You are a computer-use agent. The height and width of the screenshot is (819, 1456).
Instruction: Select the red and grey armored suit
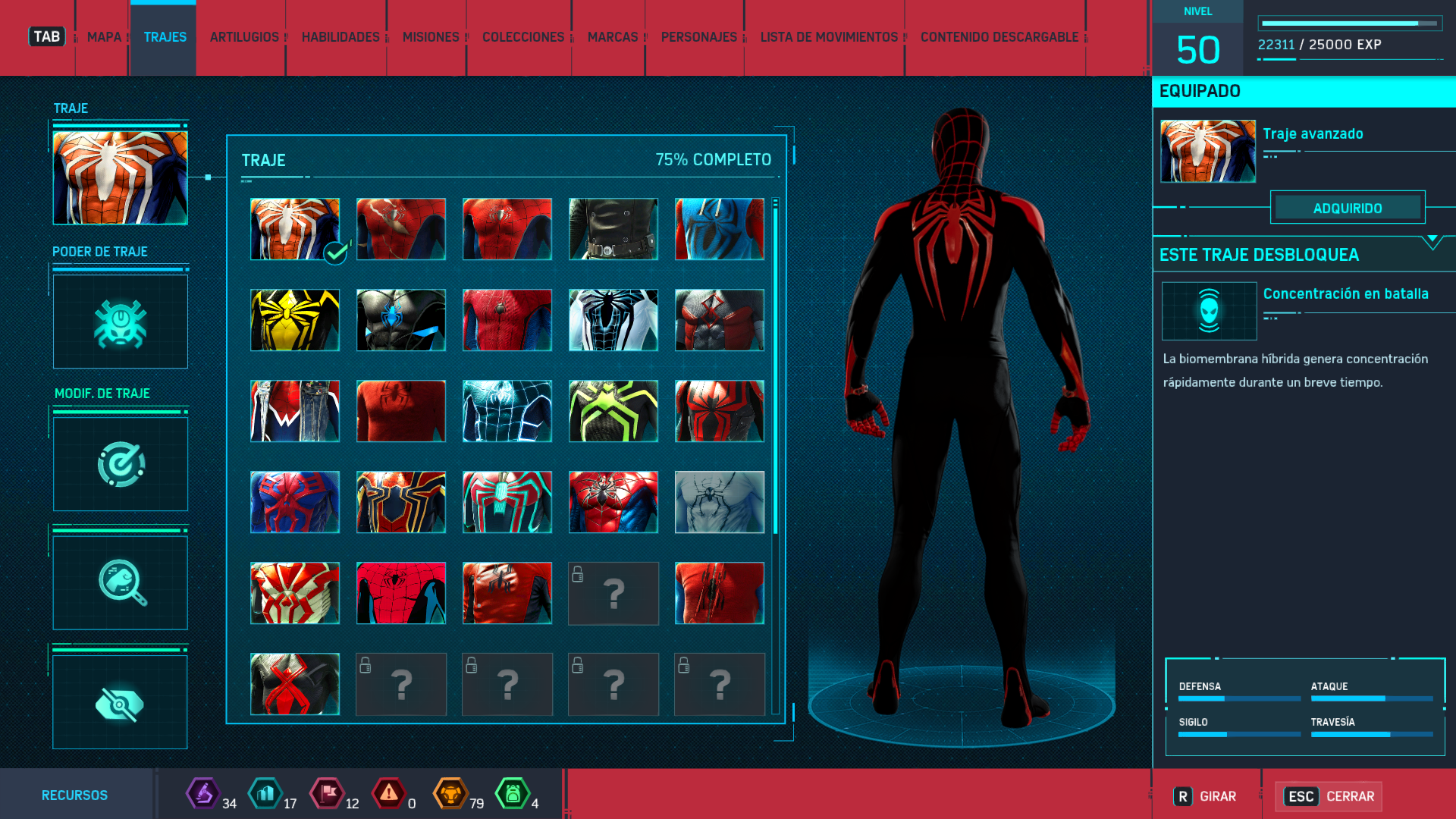[x=720, y=320]
